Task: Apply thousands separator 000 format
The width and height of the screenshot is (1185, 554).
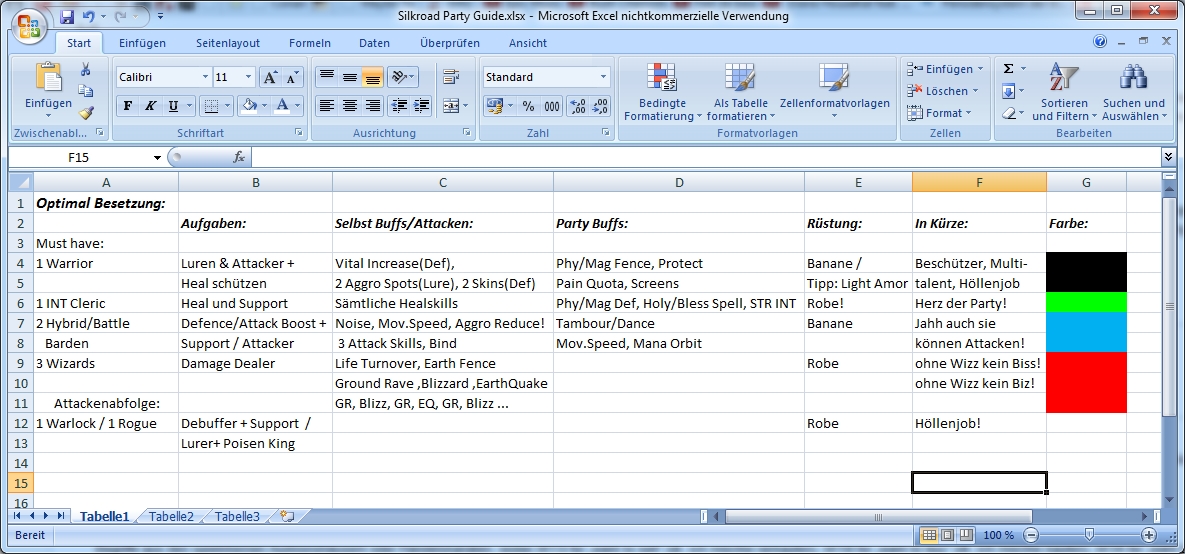Action: click(x=552, y=106)
